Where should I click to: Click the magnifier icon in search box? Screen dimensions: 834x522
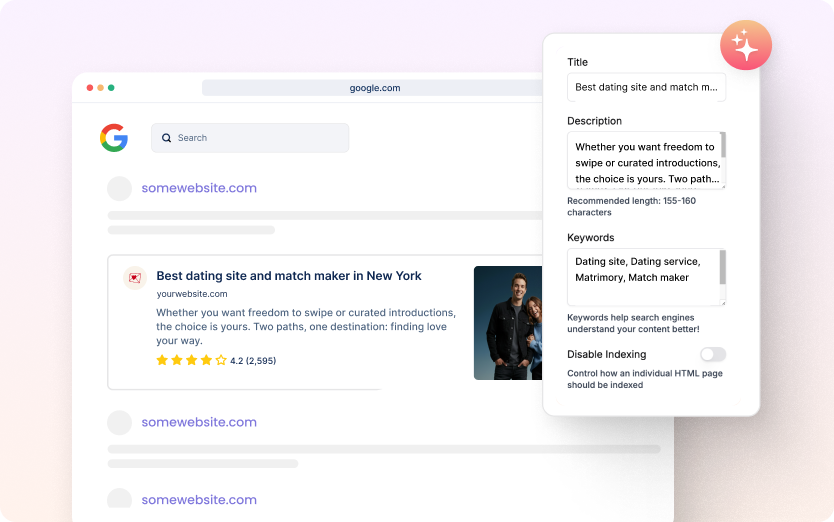tap(167, 138)
